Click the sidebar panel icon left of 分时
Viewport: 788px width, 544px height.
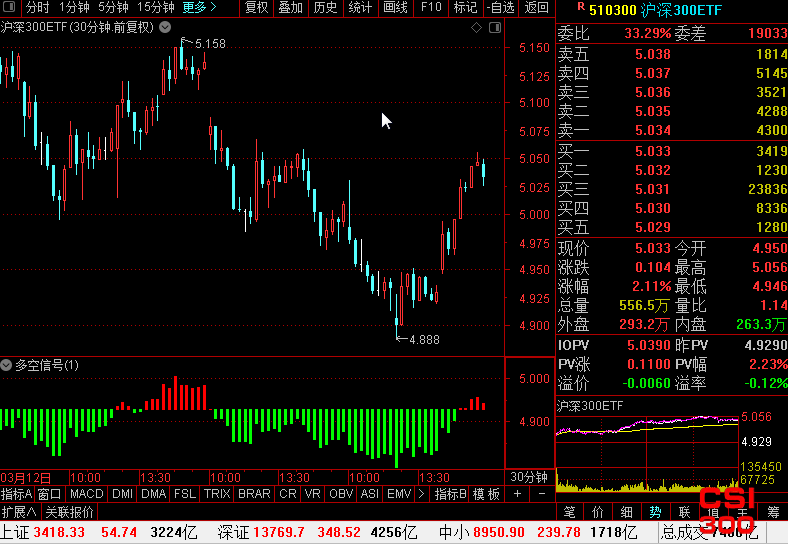tap(9, 7)
